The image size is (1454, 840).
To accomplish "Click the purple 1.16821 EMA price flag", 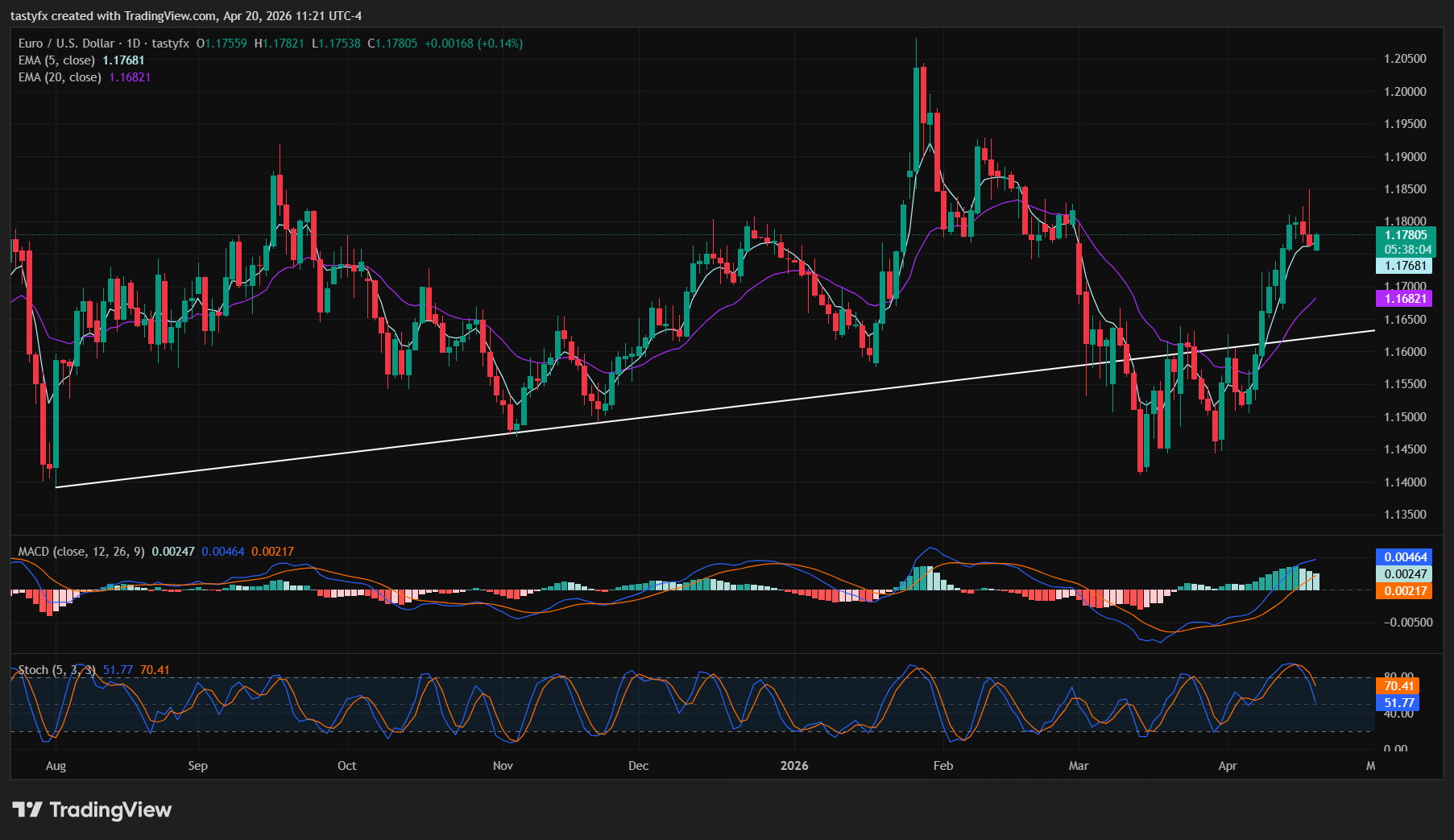I will pyautogui.click(x=1405, y=298).
